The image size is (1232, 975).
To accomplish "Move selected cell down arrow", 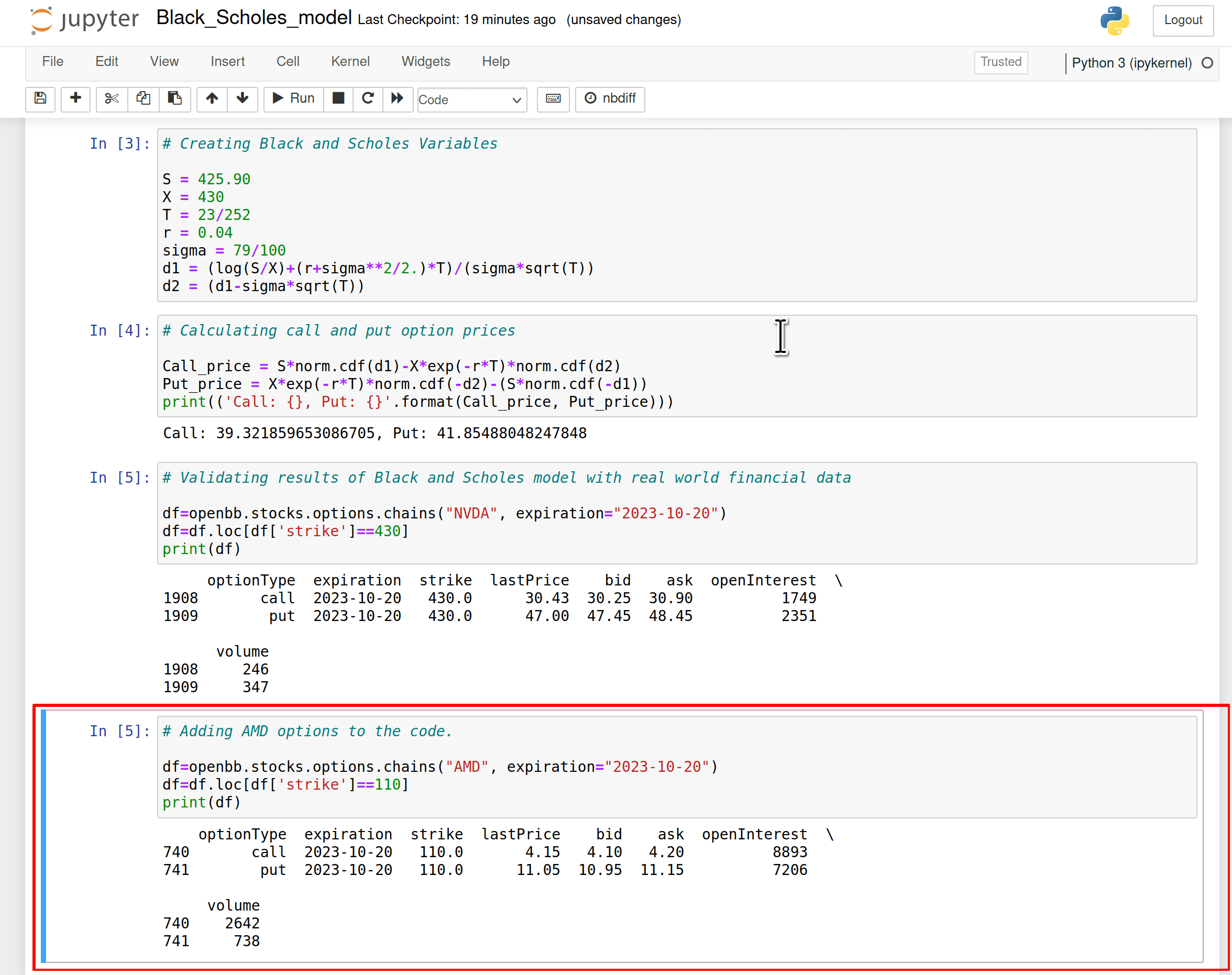I will 243,99.
